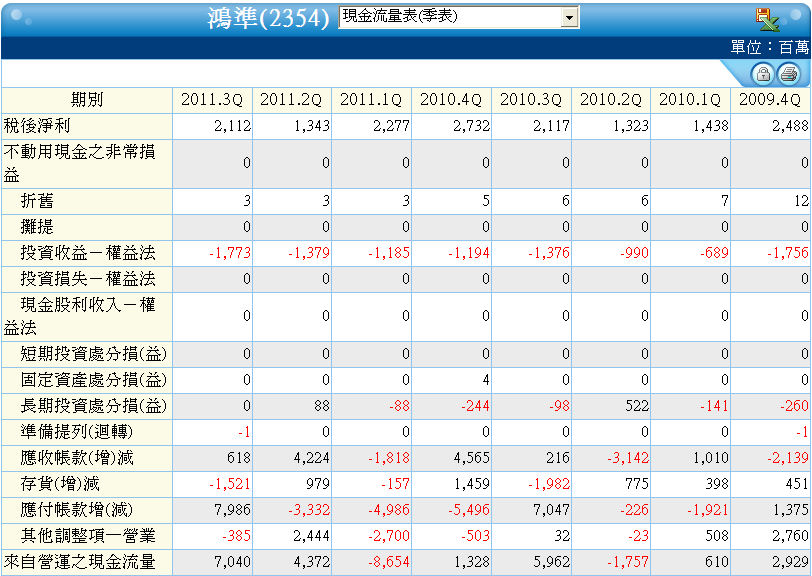Click 投資收益 value -689

tap(714, 253)
